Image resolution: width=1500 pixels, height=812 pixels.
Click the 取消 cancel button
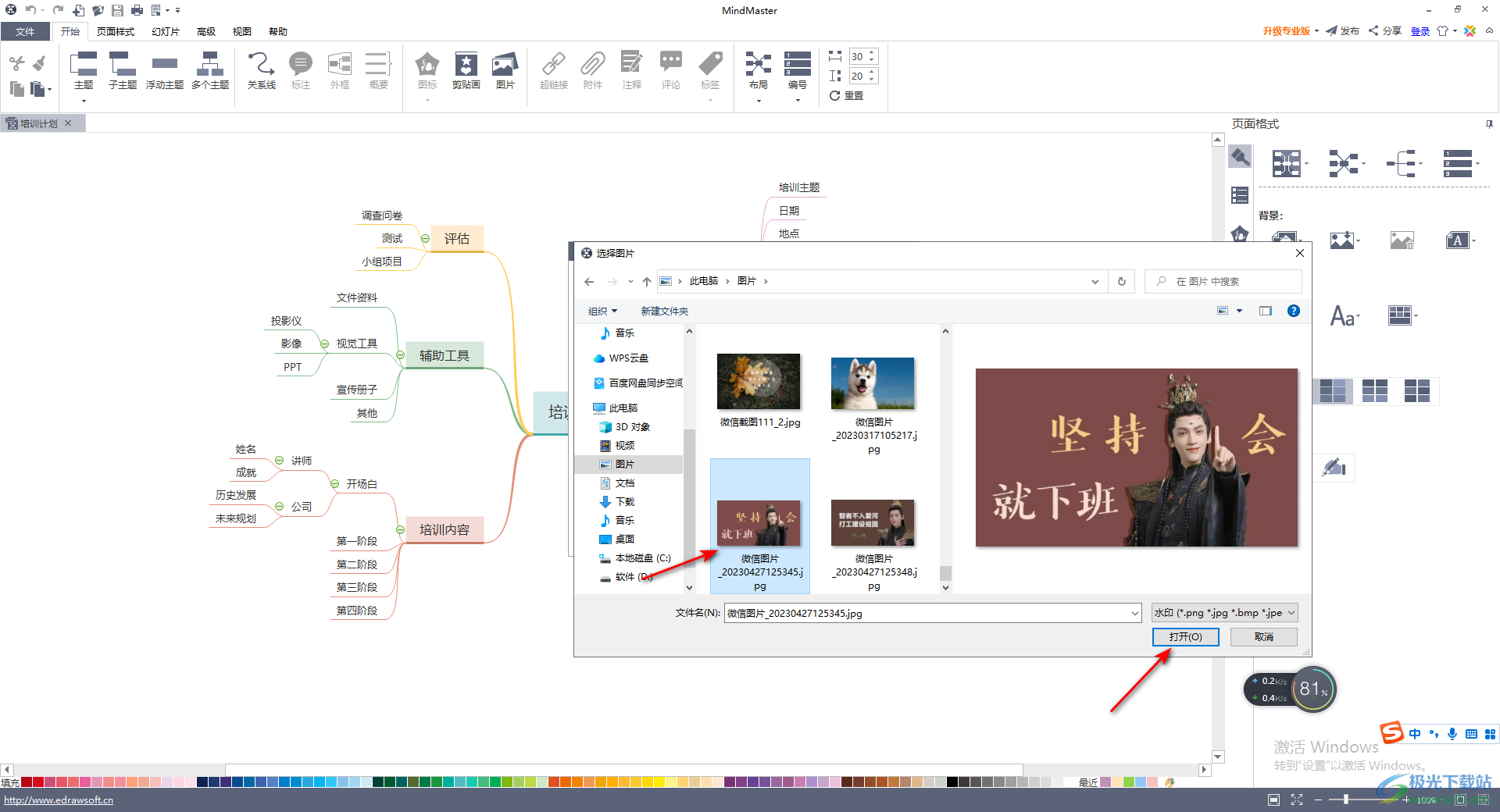coord(1264,637)
